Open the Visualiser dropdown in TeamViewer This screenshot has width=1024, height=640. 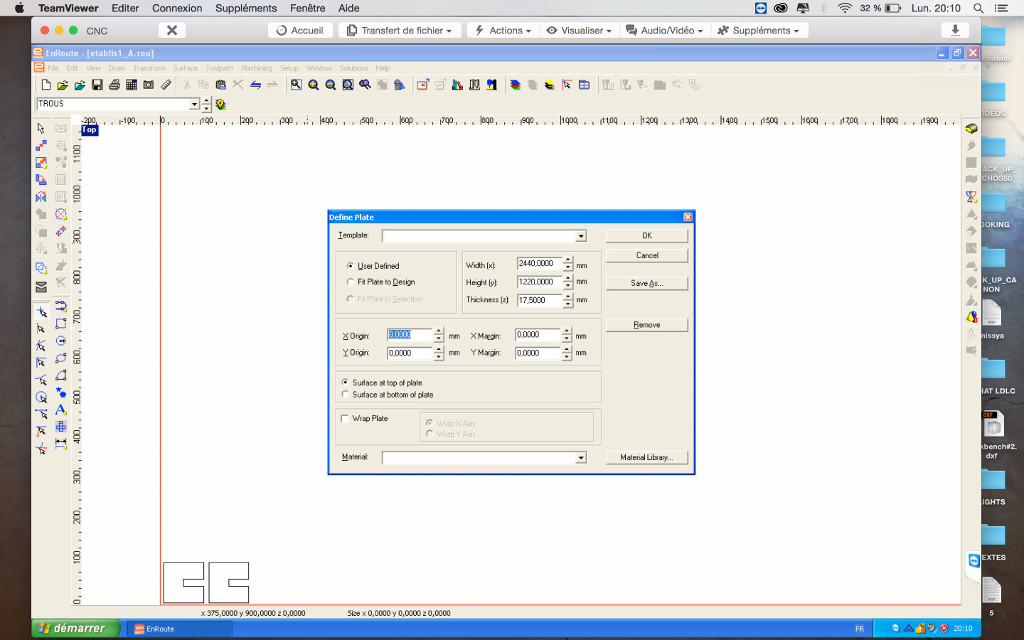(x=579, y=30)
